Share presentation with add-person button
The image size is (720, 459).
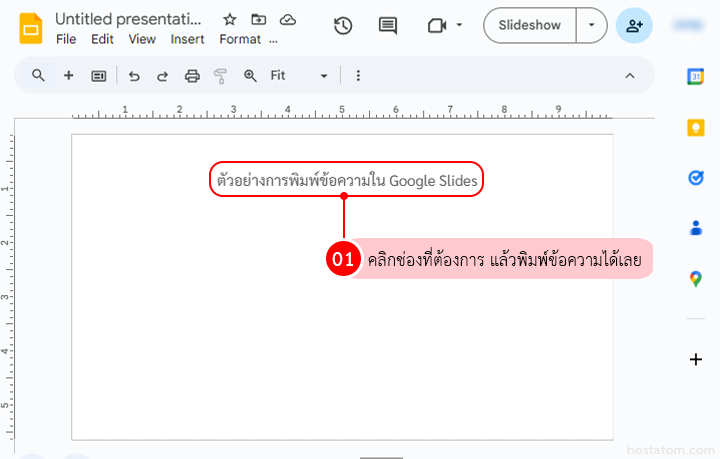click(634, 25)
